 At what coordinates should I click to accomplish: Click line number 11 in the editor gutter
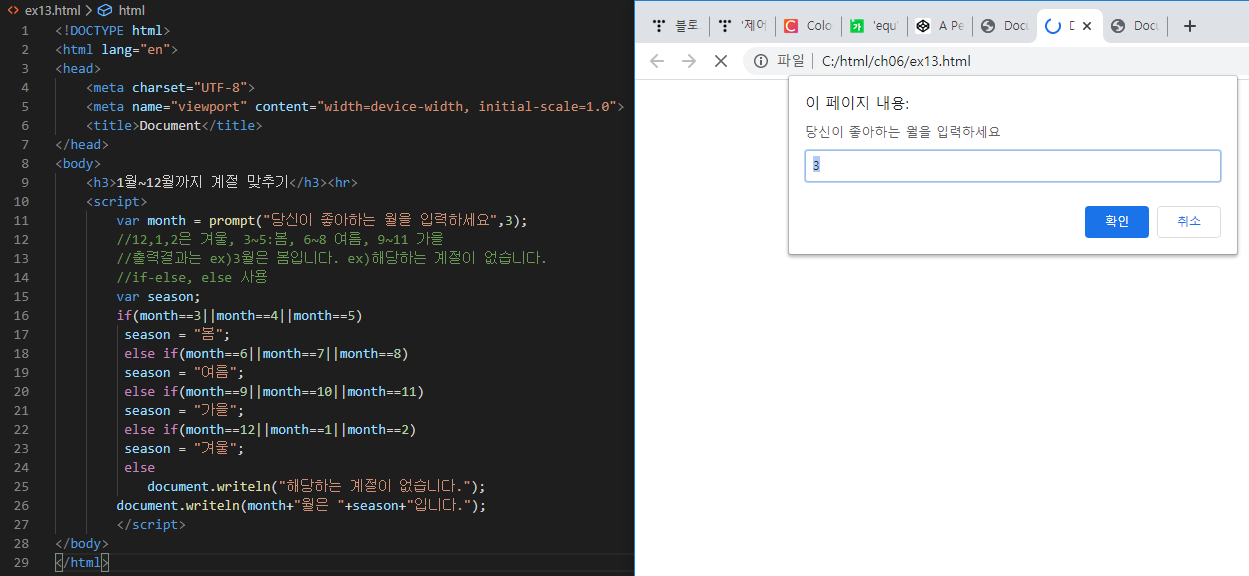[21, 220]
